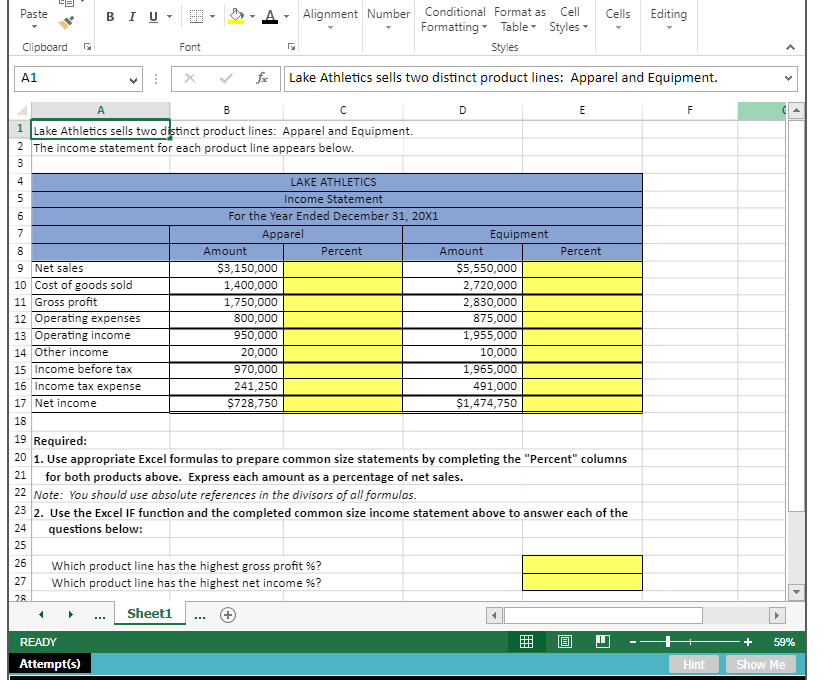This screenshot has width=825, height=680.
Task: Open Format as Table menu
Action: click(x=519, y=19)
